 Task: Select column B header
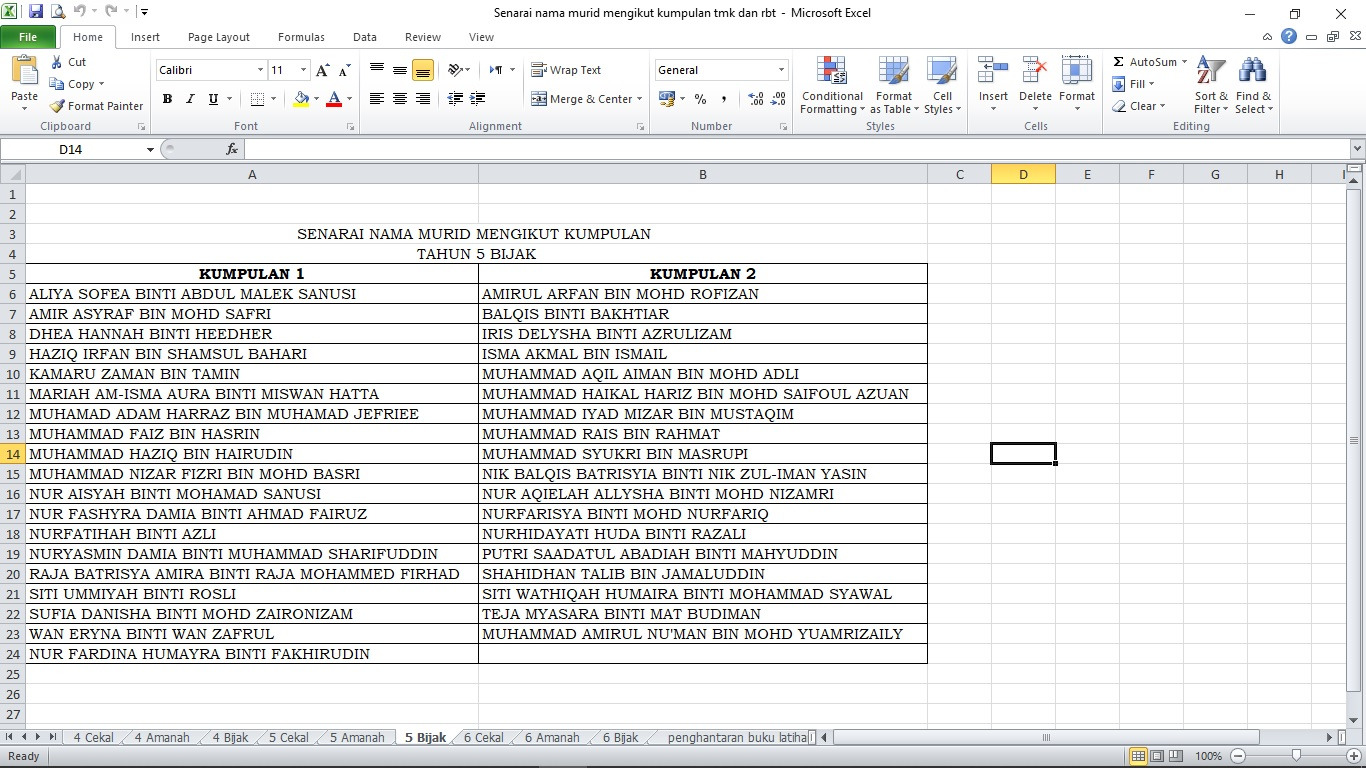(703, 174)
